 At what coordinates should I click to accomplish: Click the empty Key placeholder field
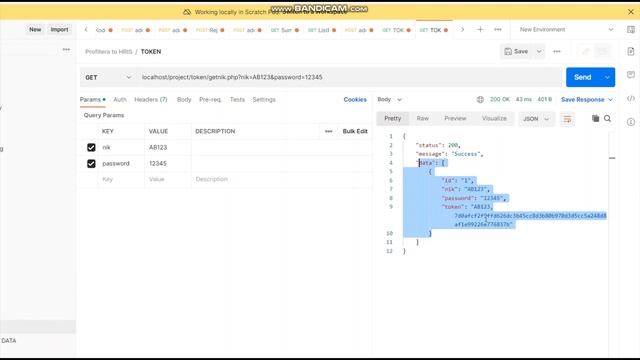pos(121,179)
